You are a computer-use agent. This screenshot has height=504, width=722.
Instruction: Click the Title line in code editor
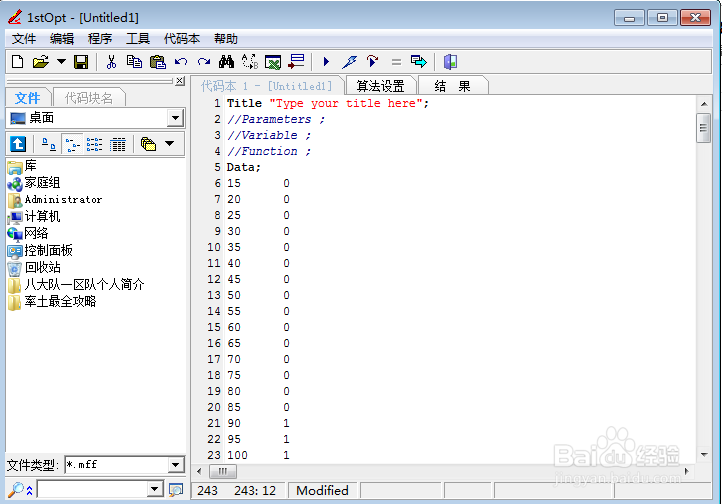pyautogui.click(x=327, y=104)
